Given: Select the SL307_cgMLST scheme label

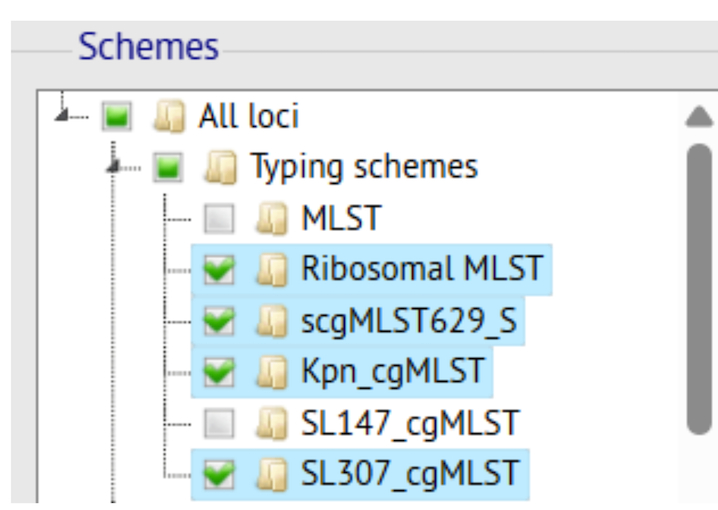Looking at the screenshot, I should [410, 473].
